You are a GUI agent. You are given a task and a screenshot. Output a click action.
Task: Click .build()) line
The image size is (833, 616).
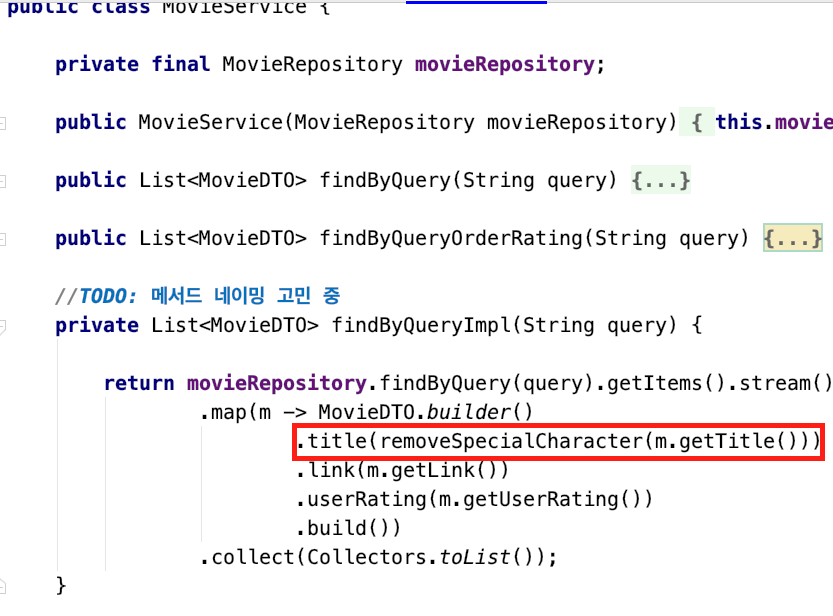tap(348, 528)
